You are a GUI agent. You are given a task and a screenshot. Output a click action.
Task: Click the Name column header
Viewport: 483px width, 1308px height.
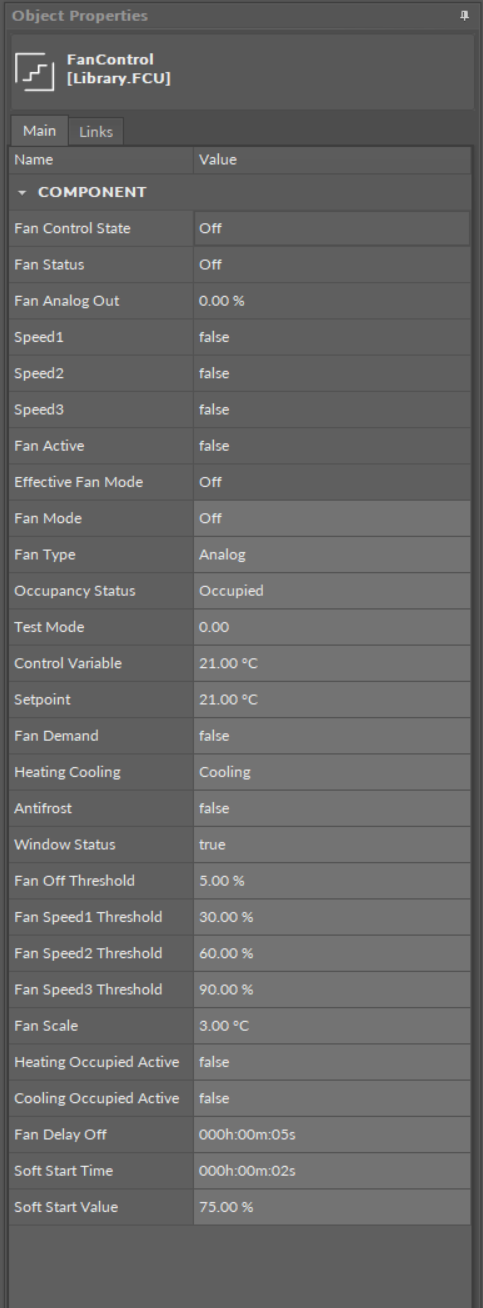pos(101,160)
